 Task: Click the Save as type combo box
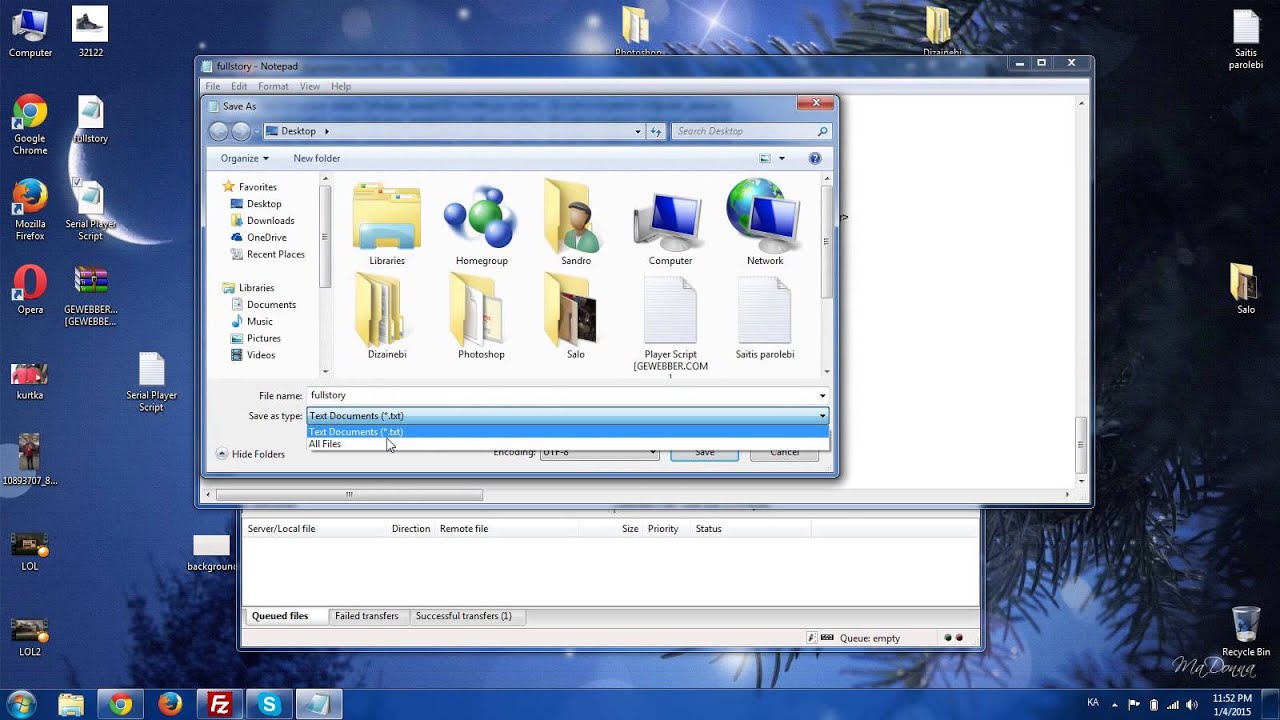(x=567, y=416)
